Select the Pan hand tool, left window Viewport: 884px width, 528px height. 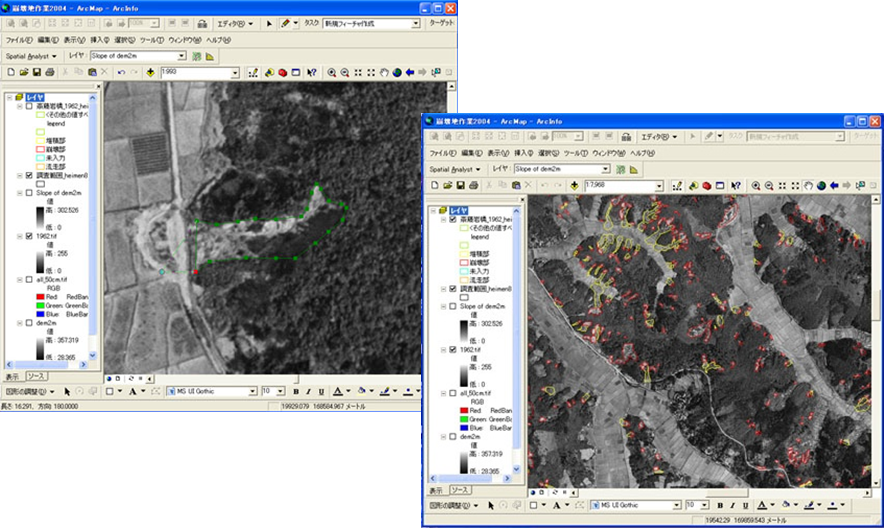click(x=384, y=72)
